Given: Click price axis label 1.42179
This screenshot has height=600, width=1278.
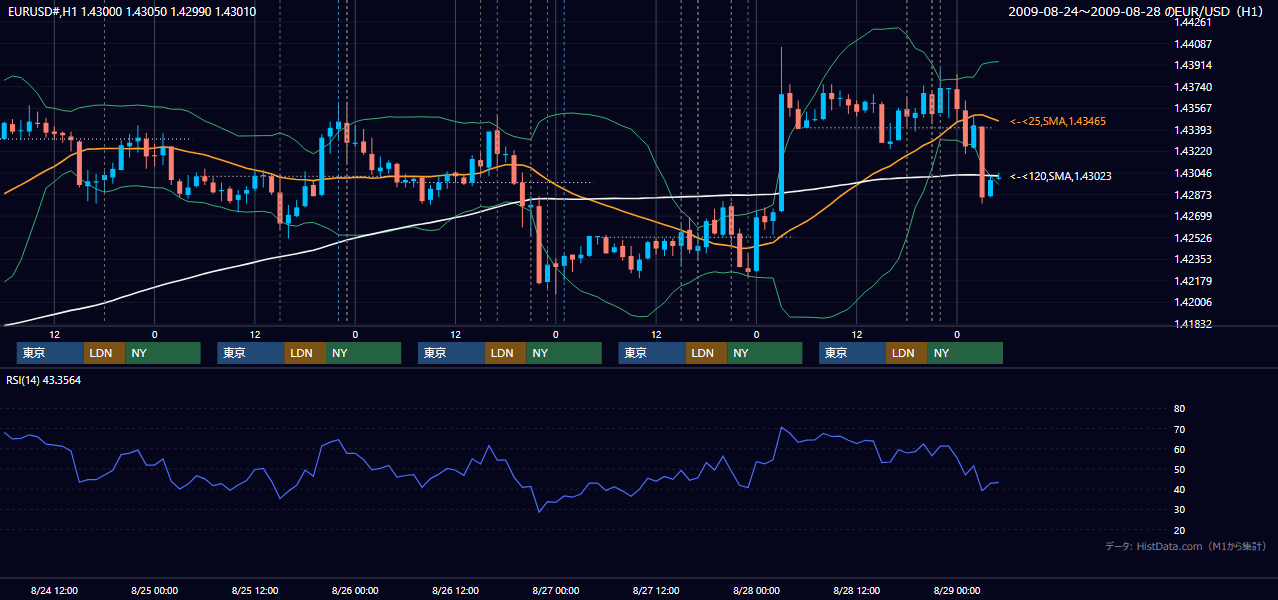Looking at the screenshot, I should coord(1193,281).
